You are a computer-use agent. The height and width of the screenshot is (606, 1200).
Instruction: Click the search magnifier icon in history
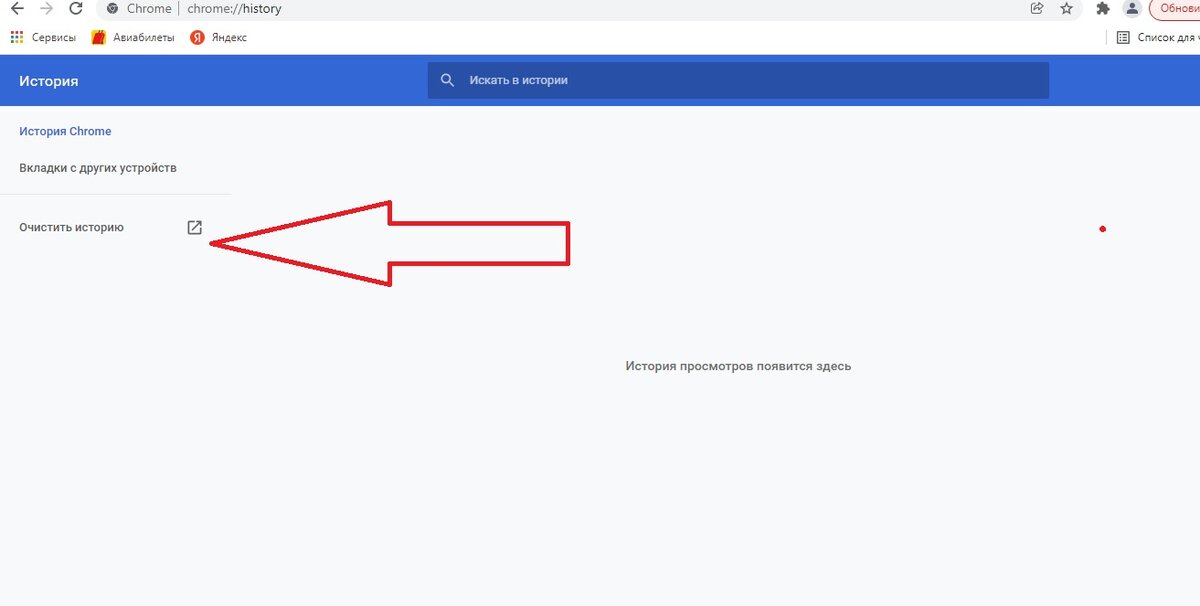[x=448, y=80]
